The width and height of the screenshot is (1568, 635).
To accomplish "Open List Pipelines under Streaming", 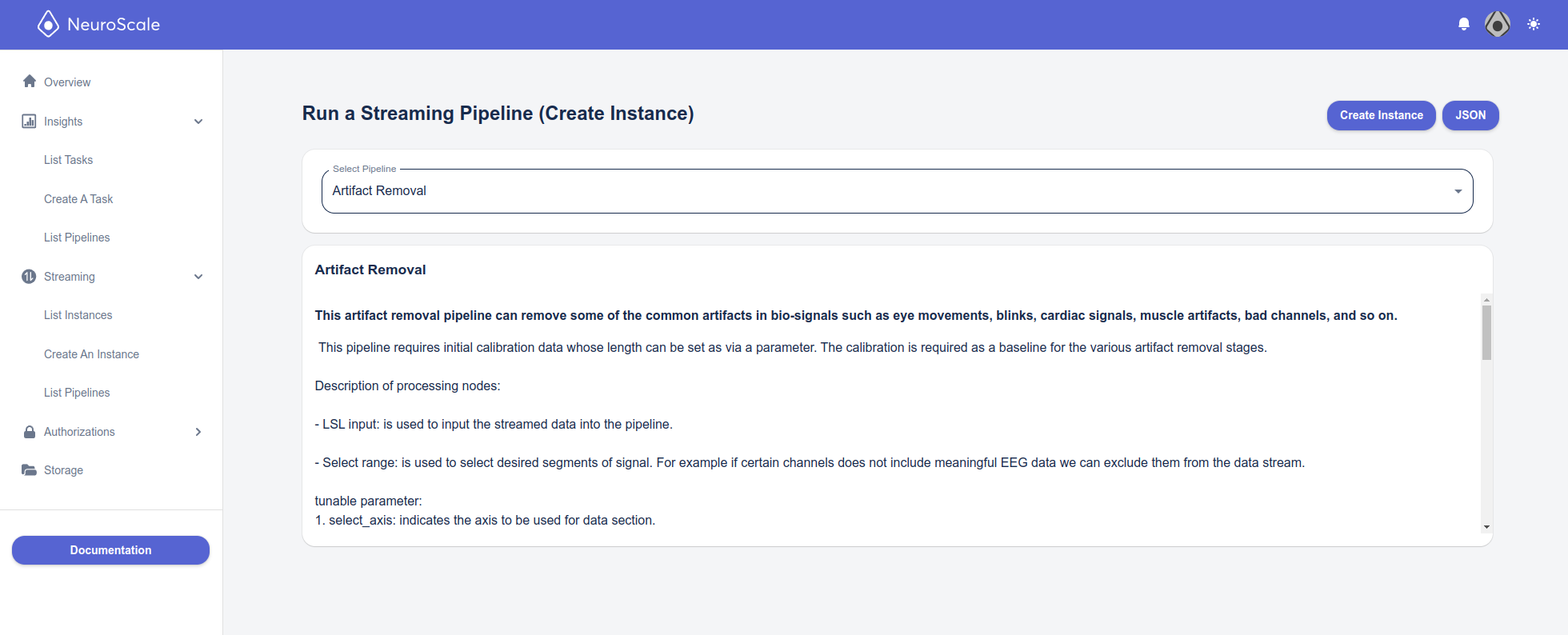I will 77,393.
